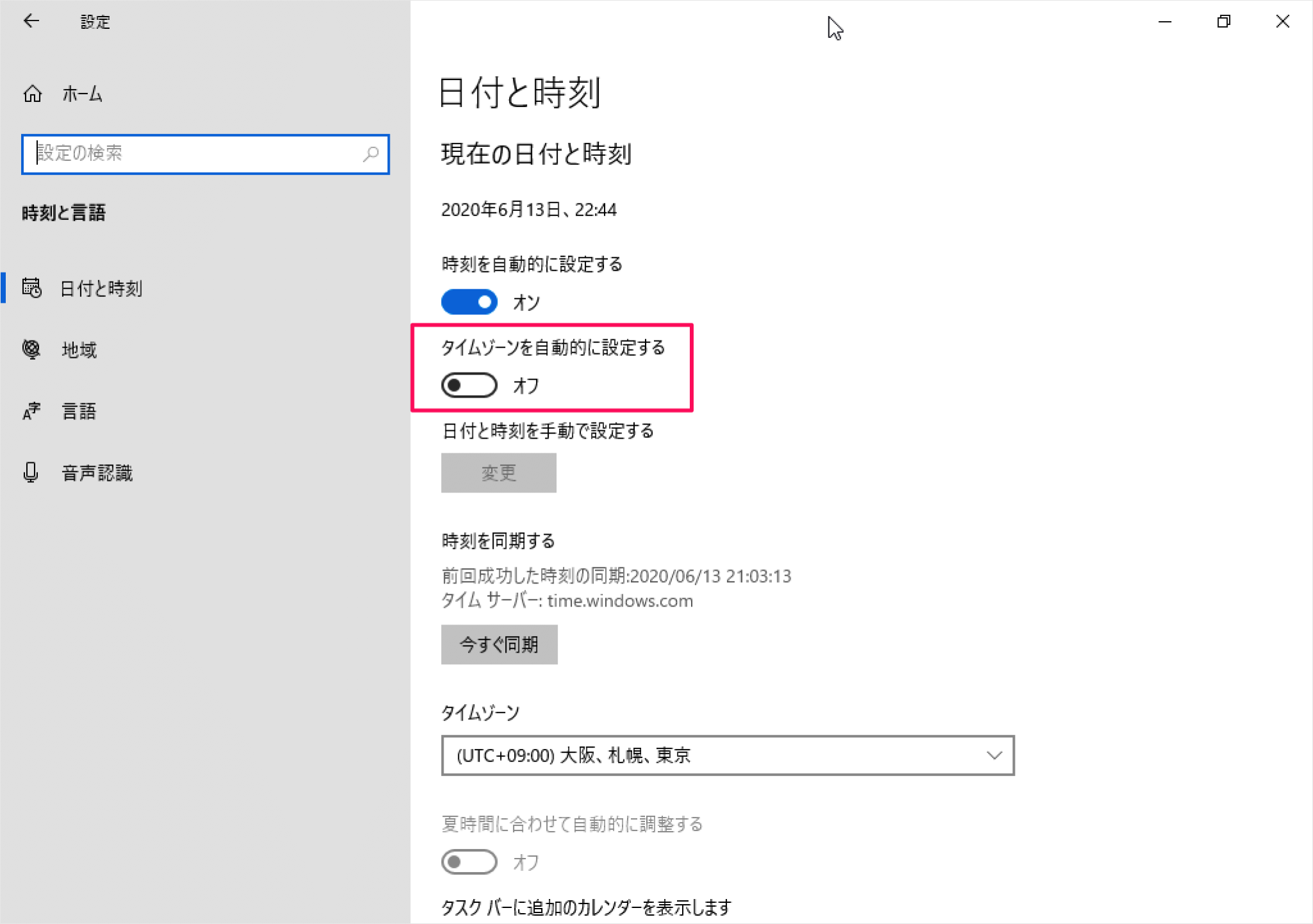The image size is (1313, 924).
Task: Click the search magnifier icon
Action: (x=371, y=155)
